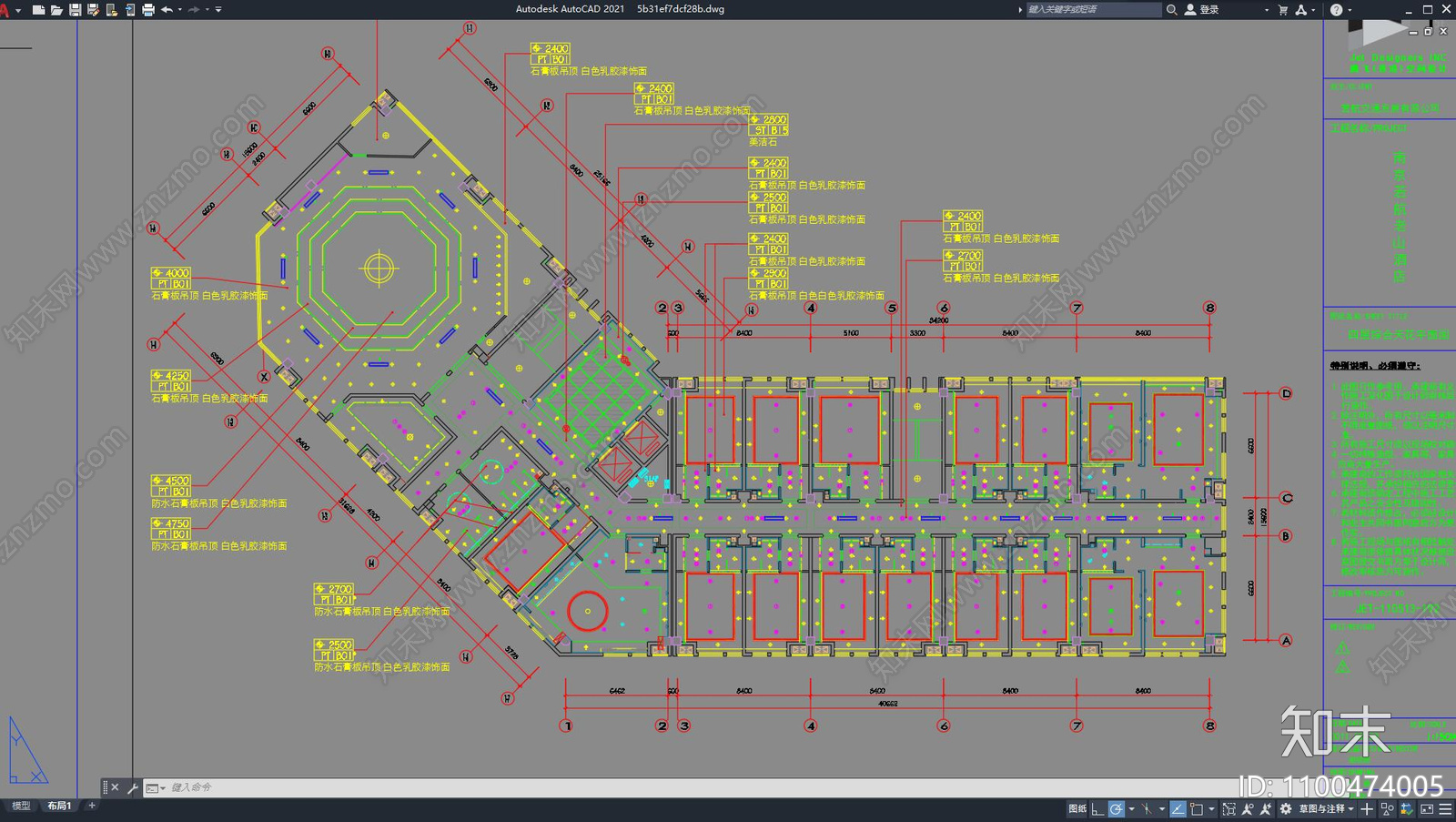Screen dimensions: 1456x822
Task: Expand the Help dropdown arrow
Action: pyautogui.click(x=1350, y=10)
